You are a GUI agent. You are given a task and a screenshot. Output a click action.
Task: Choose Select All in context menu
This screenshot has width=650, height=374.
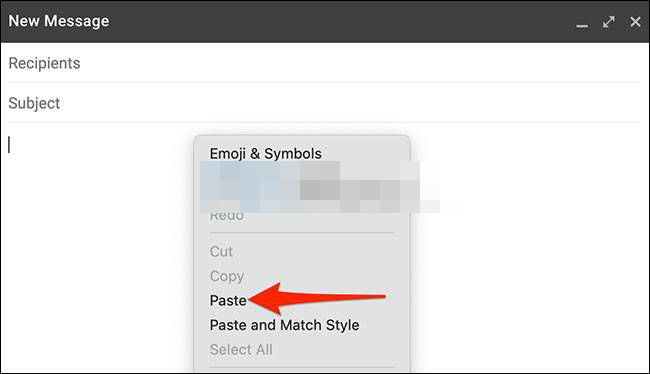coord(241,350)
